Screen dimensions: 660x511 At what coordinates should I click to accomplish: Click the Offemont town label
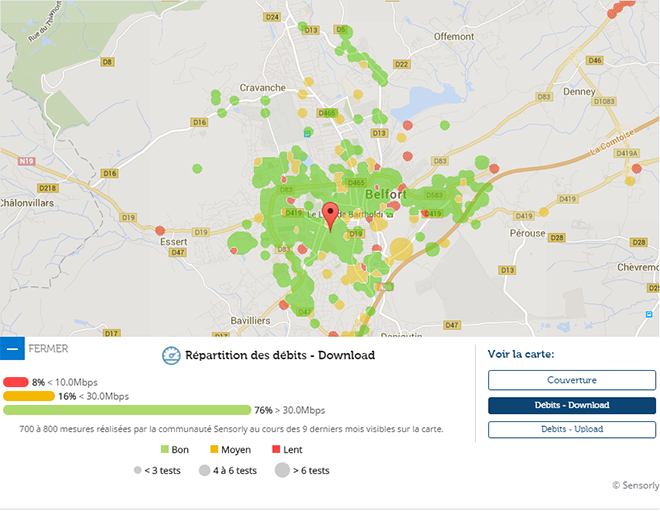point(454,37)
